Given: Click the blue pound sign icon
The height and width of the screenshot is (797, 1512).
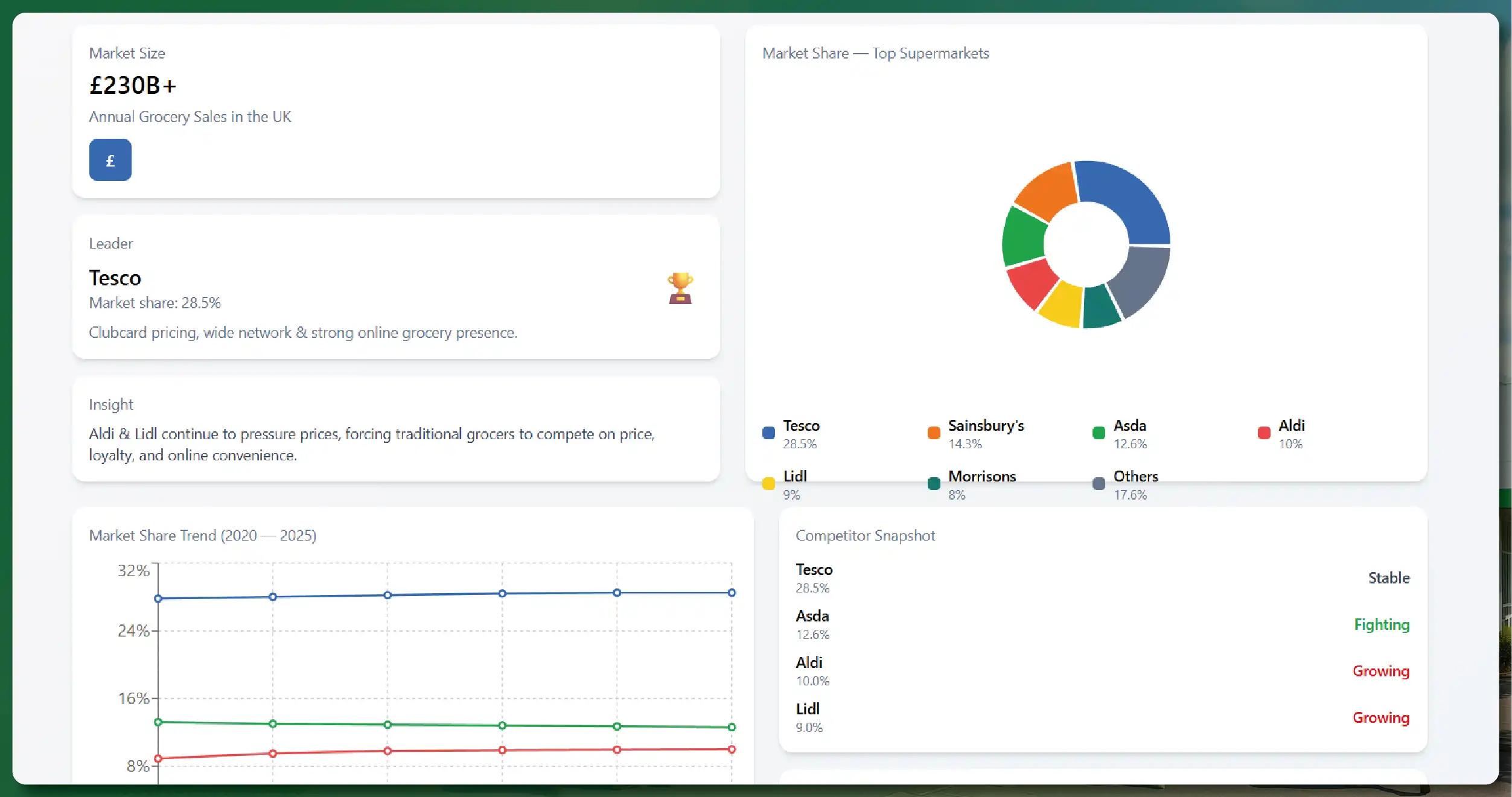Looking at the screenshot, I should (x=110, y=160).
